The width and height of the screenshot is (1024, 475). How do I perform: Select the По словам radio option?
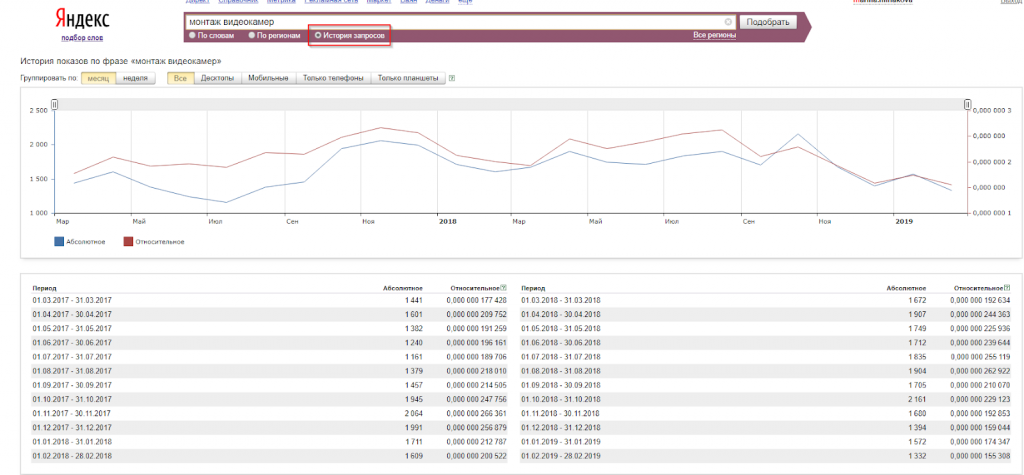coord(192,35)
